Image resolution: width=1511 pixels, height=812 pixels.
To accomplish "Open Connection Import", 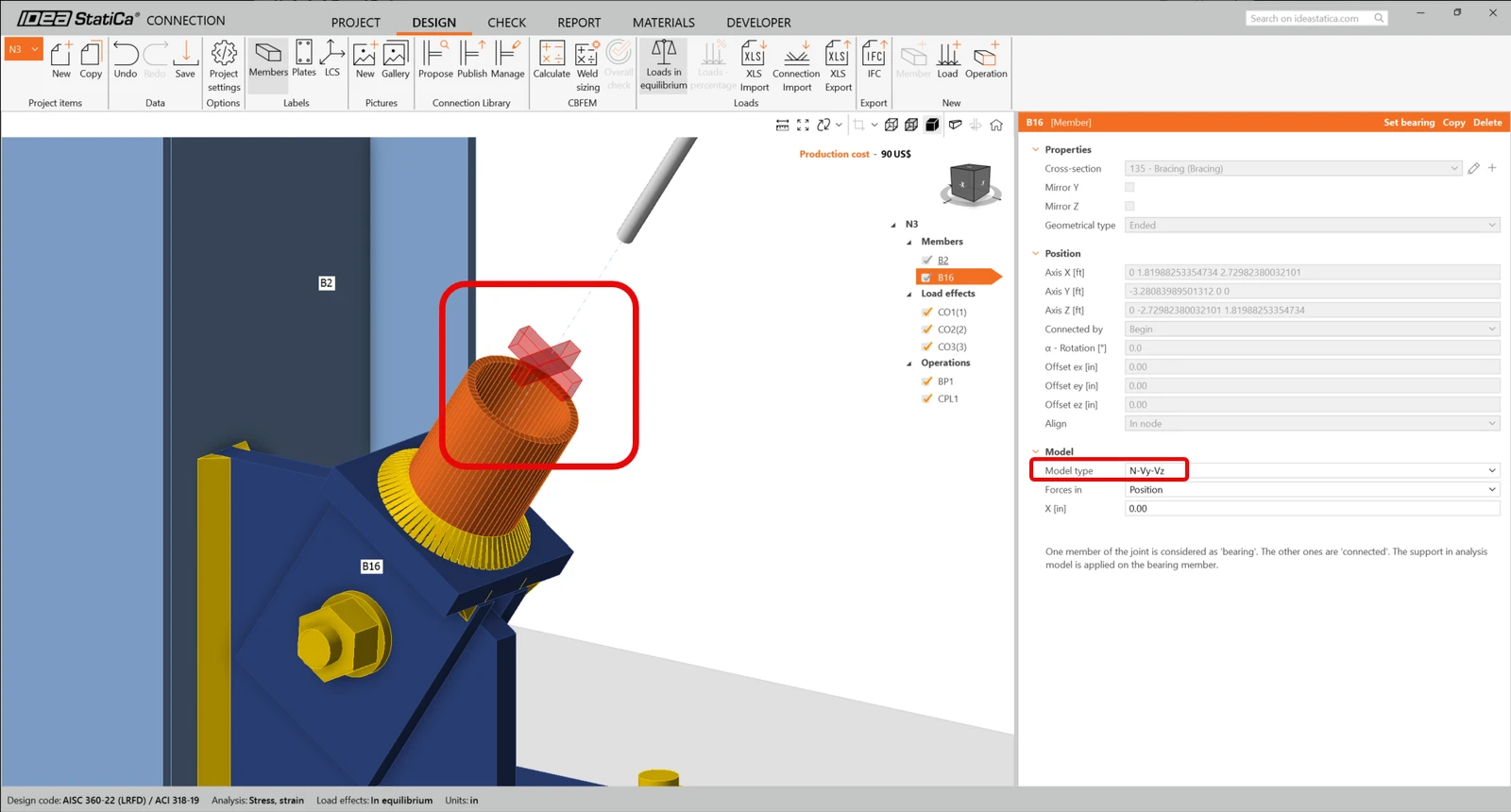I will [796, 66].
